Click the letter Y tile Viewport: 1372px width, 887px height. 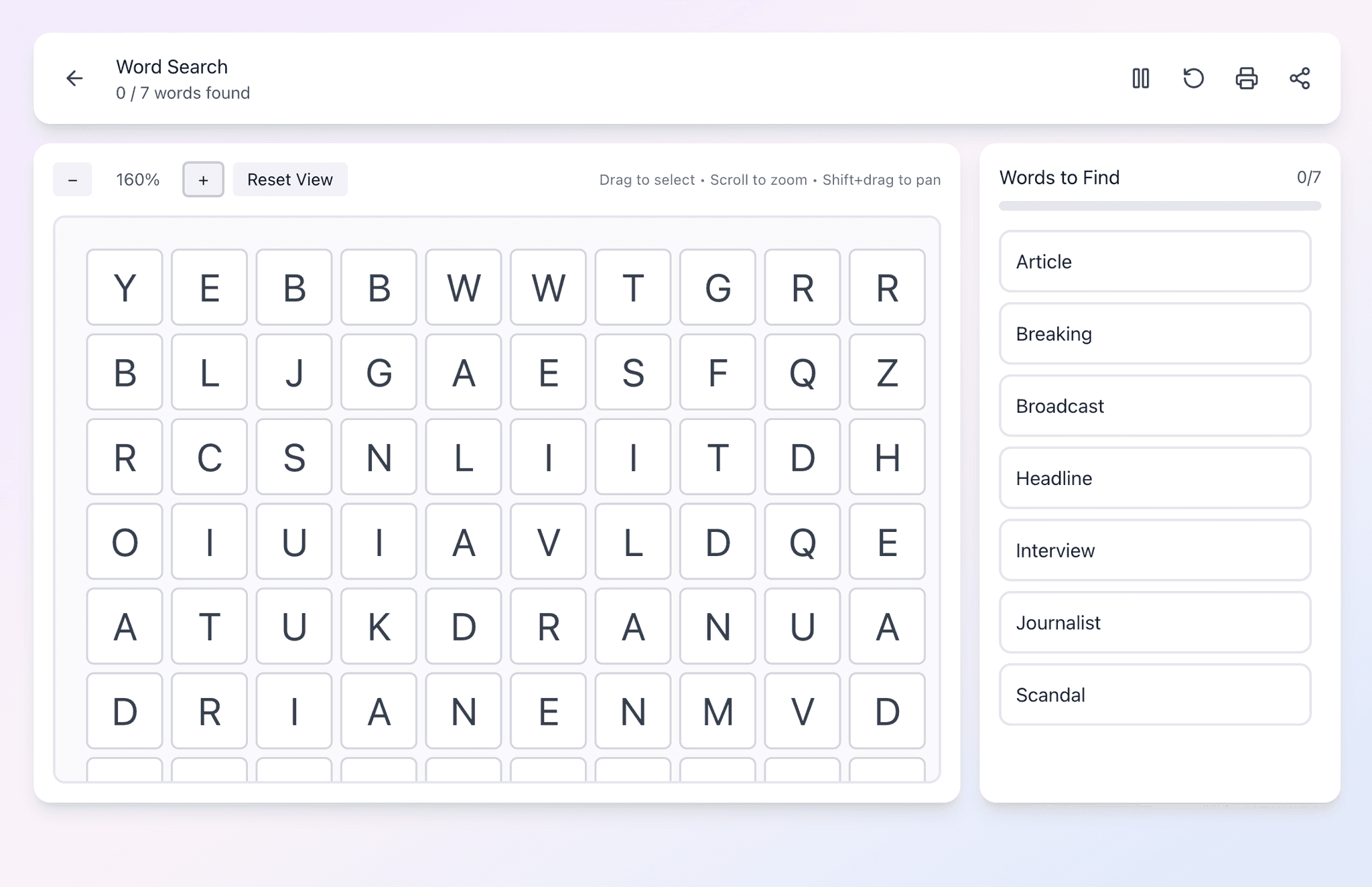125,287
